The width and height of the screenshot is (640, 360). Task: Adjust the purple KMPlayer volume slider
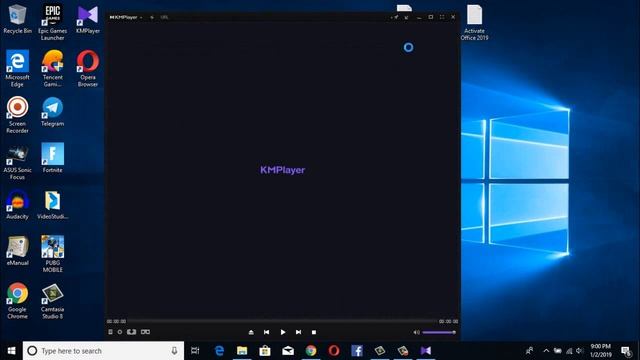click(x=439, y=332)
